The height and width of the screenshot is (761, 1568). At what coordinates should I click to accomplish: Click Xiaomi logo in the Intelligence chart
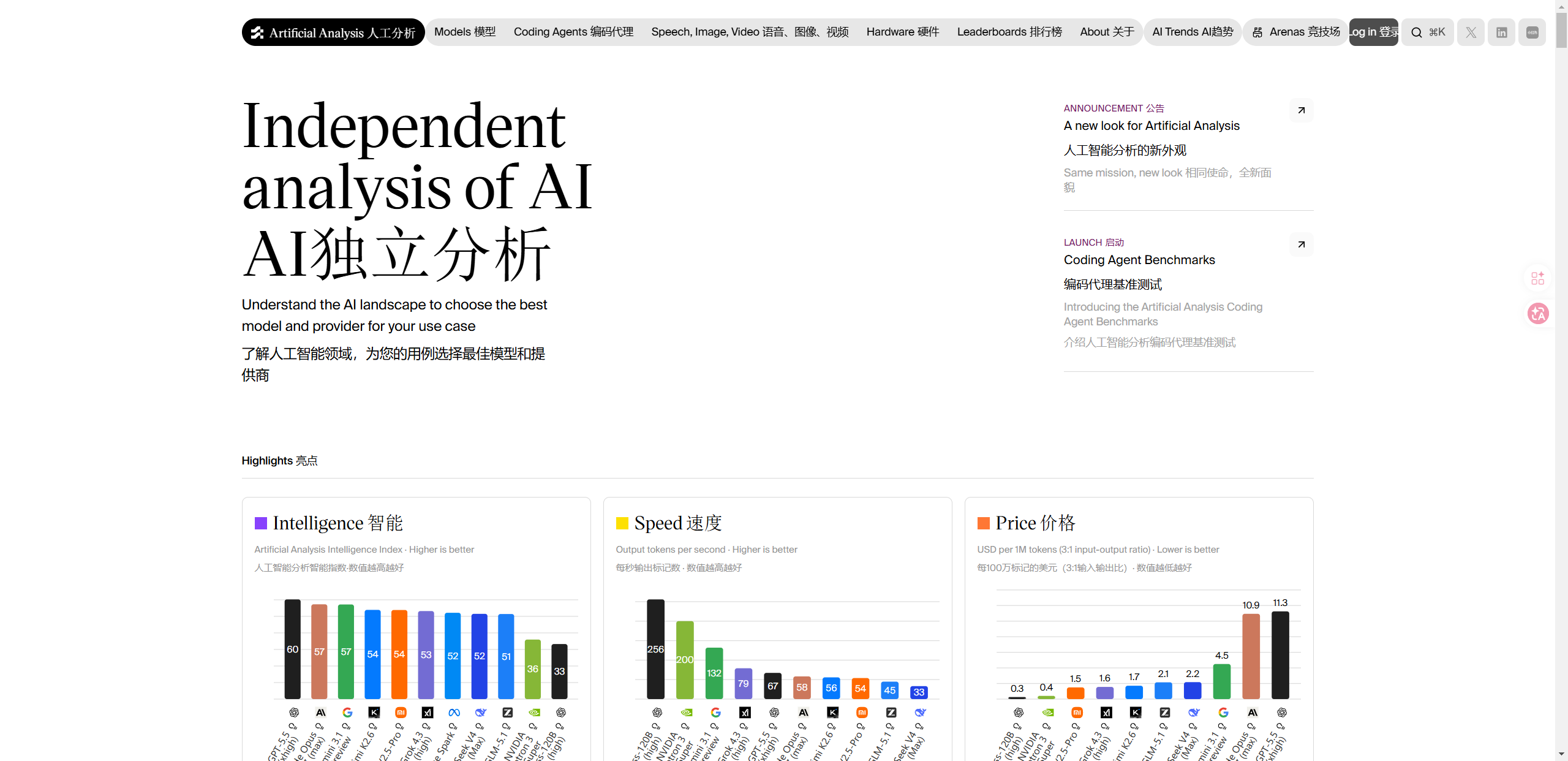401,713
